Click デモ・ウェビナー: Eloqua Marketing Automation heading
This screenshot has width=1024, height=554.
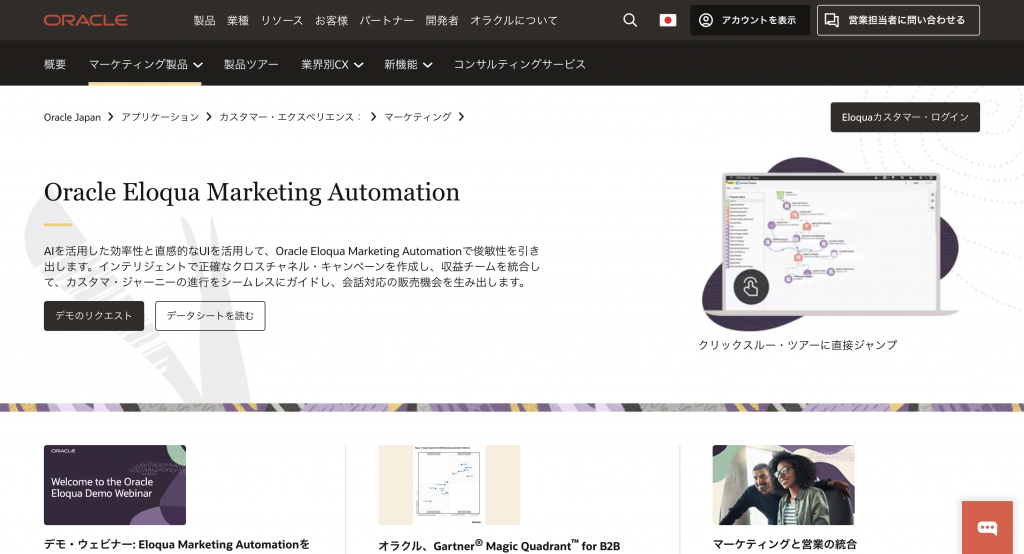[x=176, y=545]
